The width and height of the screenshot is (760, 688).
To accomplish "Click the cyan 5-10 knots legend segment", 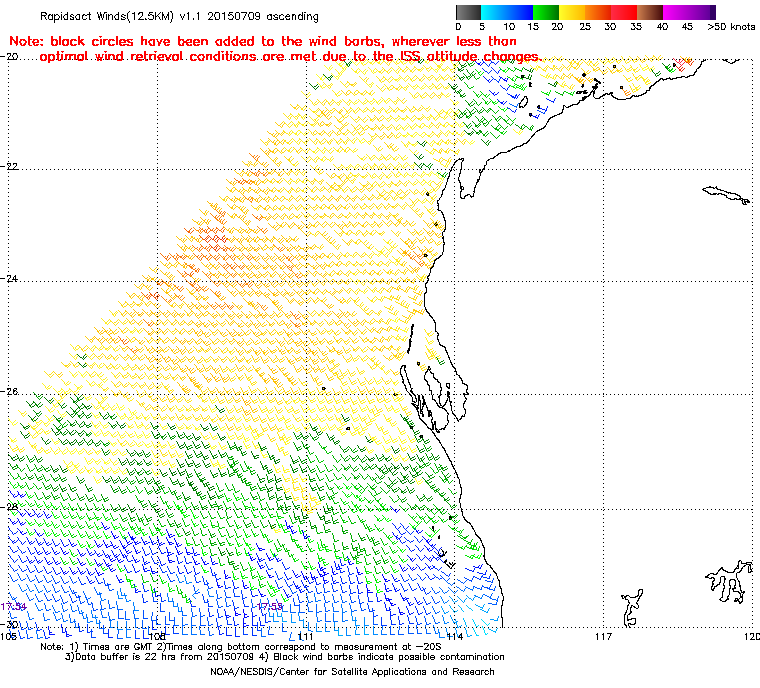I will click(494, 12).
